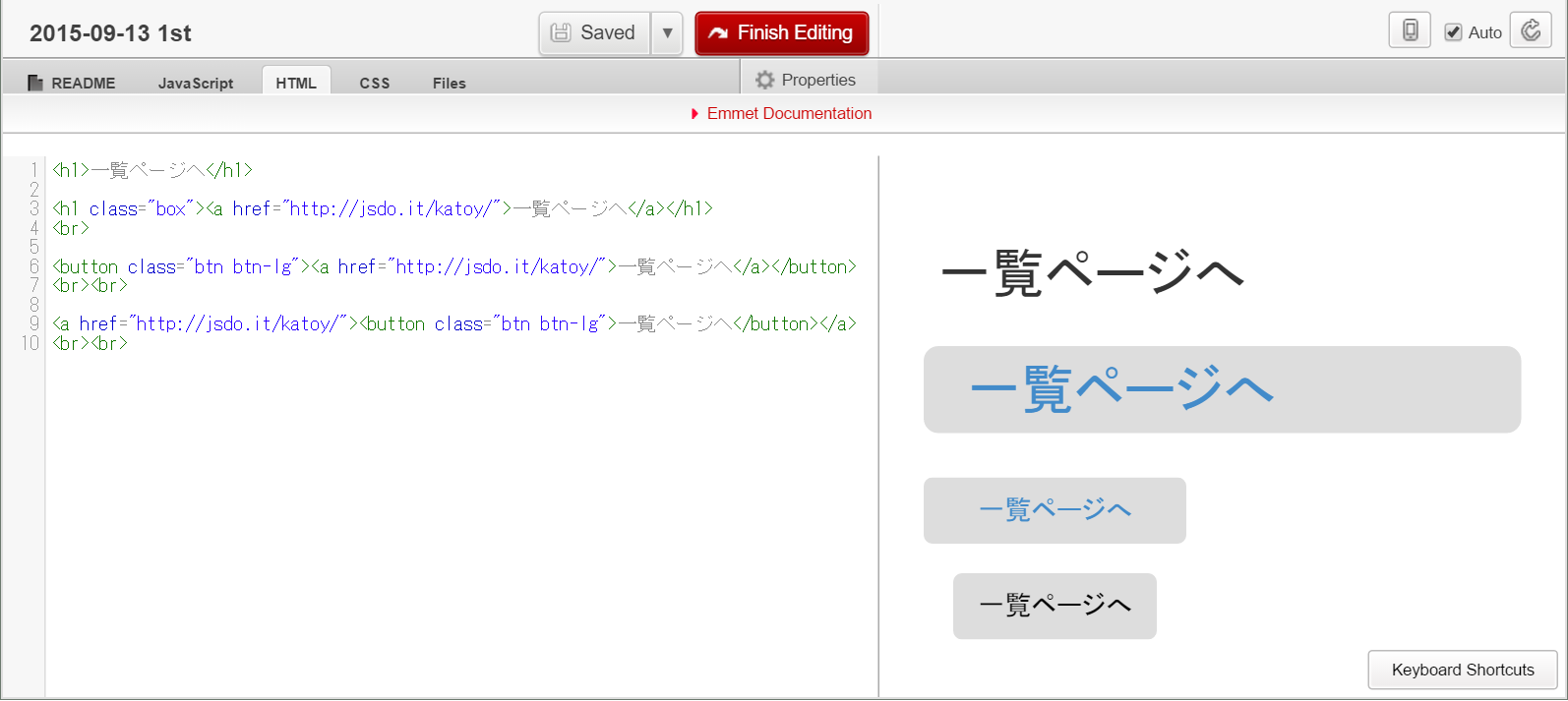Open the Emmet Documentation link
The width and height of the screenshot is (1568, 701).
pyautogui.click(x=789, y=114)
